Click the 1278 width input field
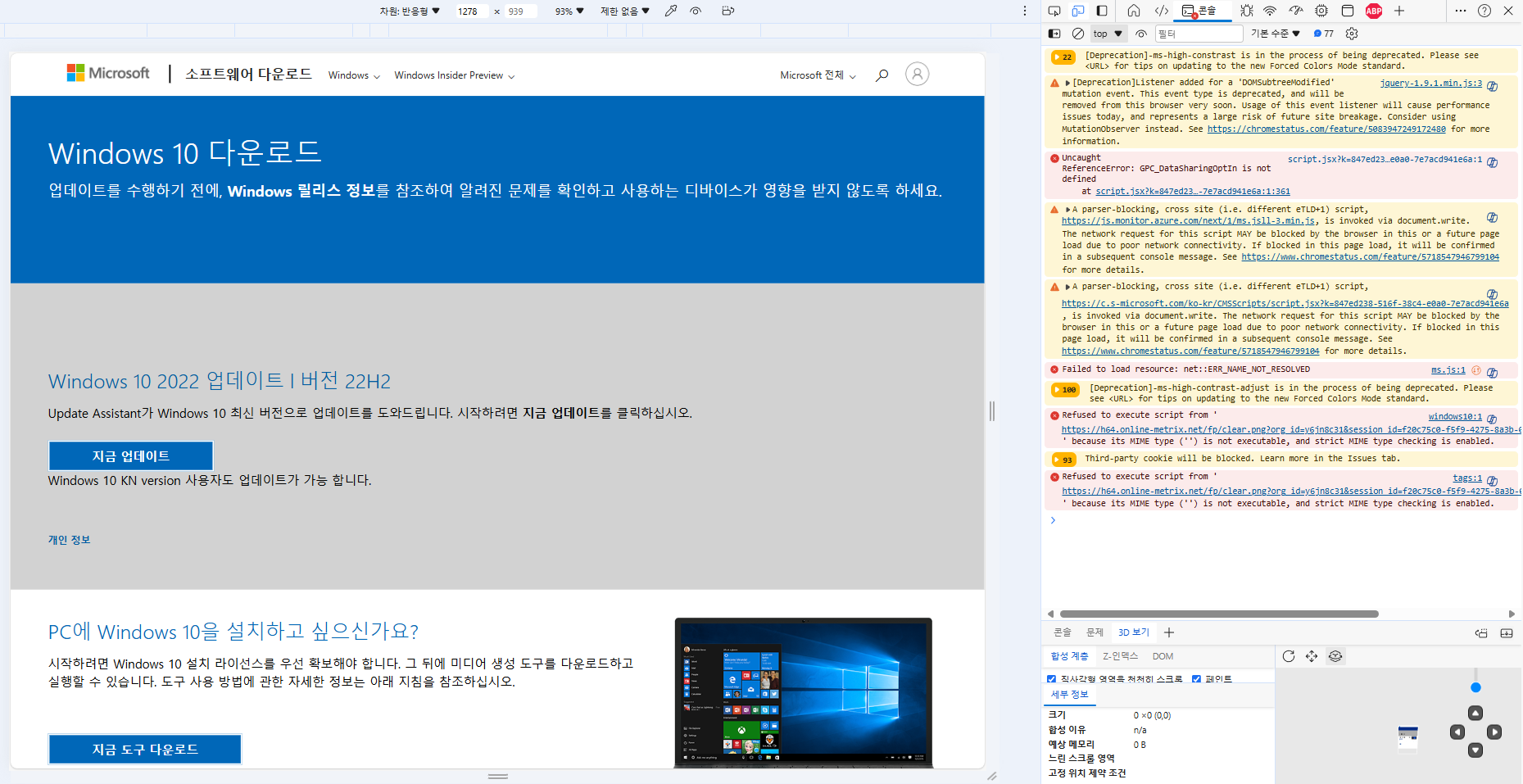Screen dimensions: 1523x784 472,11
